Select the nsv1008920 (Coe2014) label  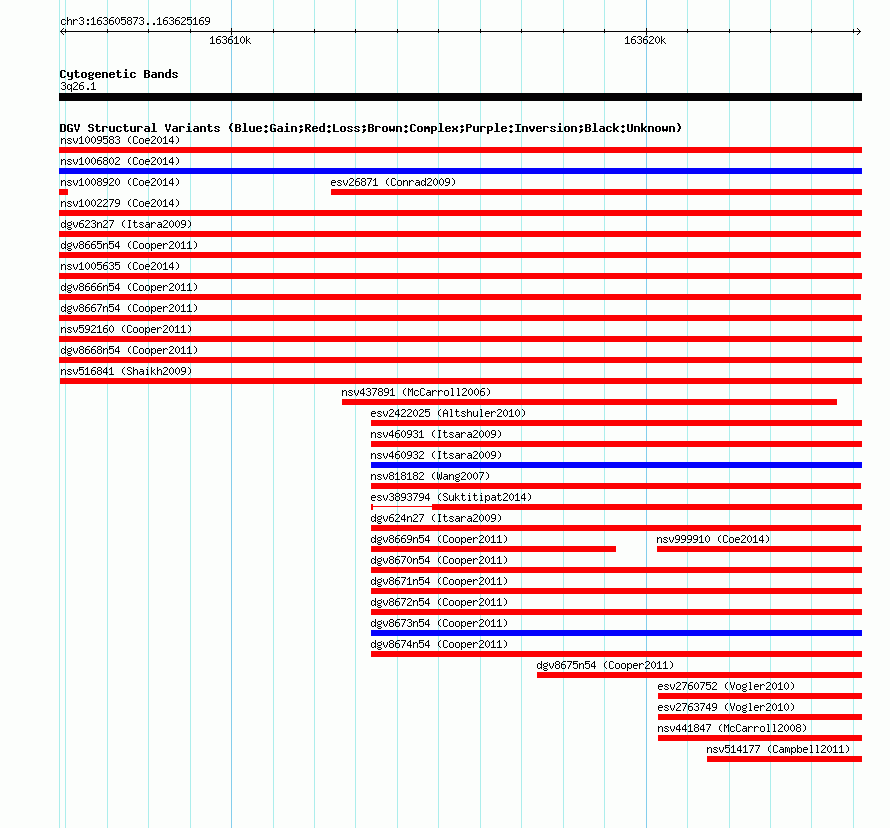pos(120,182)
